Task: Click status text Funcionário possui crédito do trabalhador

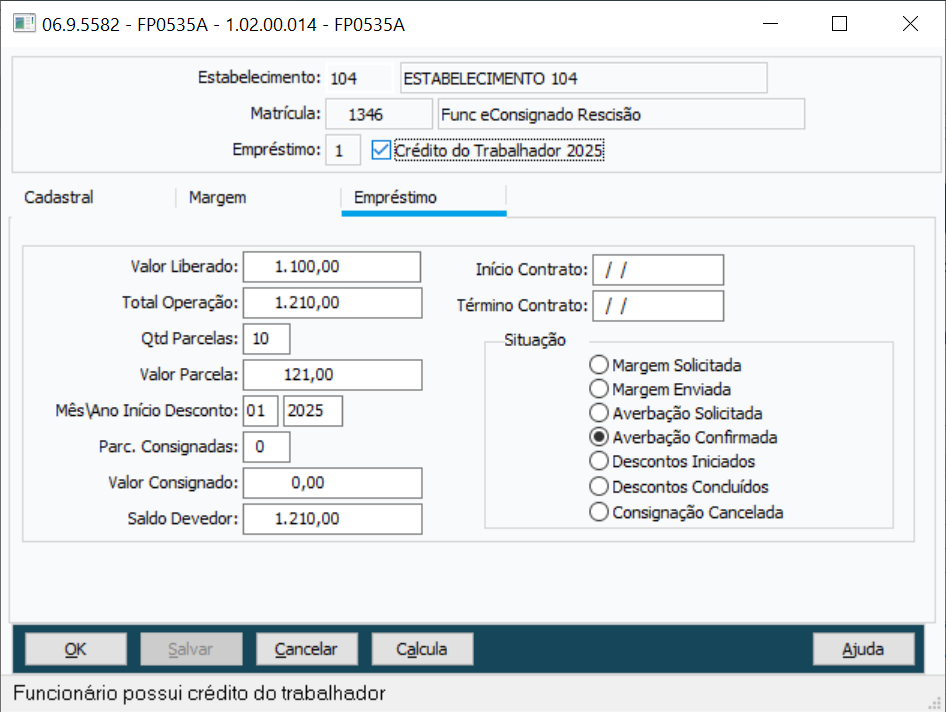Action: point(199,693)
